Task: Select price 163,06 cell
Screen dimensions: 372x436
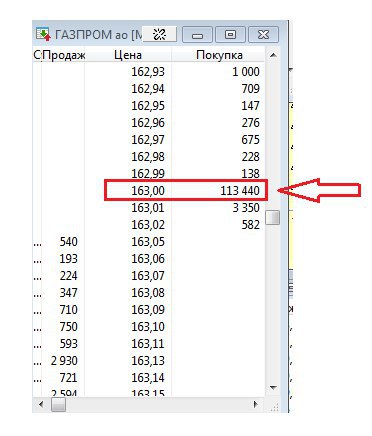Action: (x=148, y=259)
